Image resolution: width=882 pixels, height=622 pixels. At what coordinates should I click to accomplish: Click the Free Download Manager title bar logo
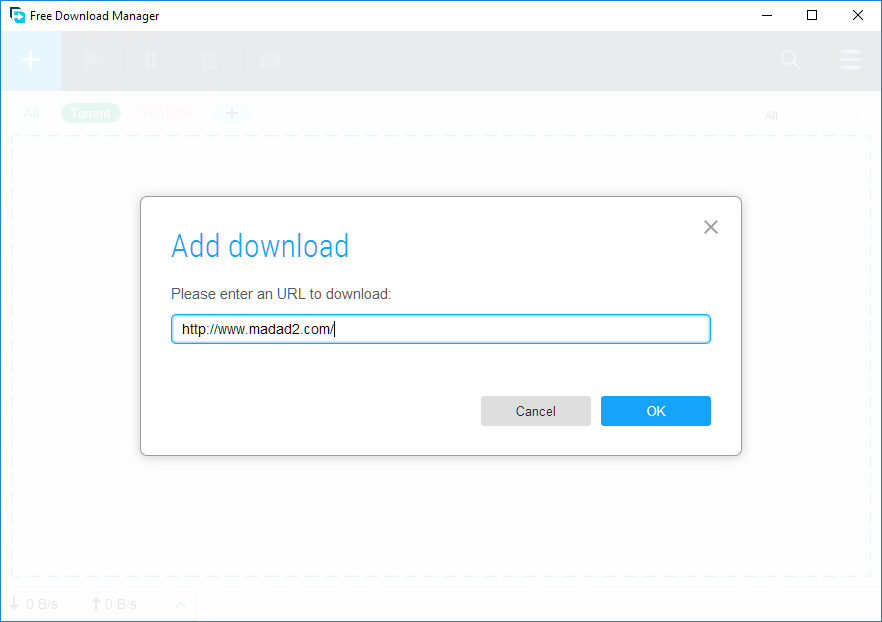(17, 16)
